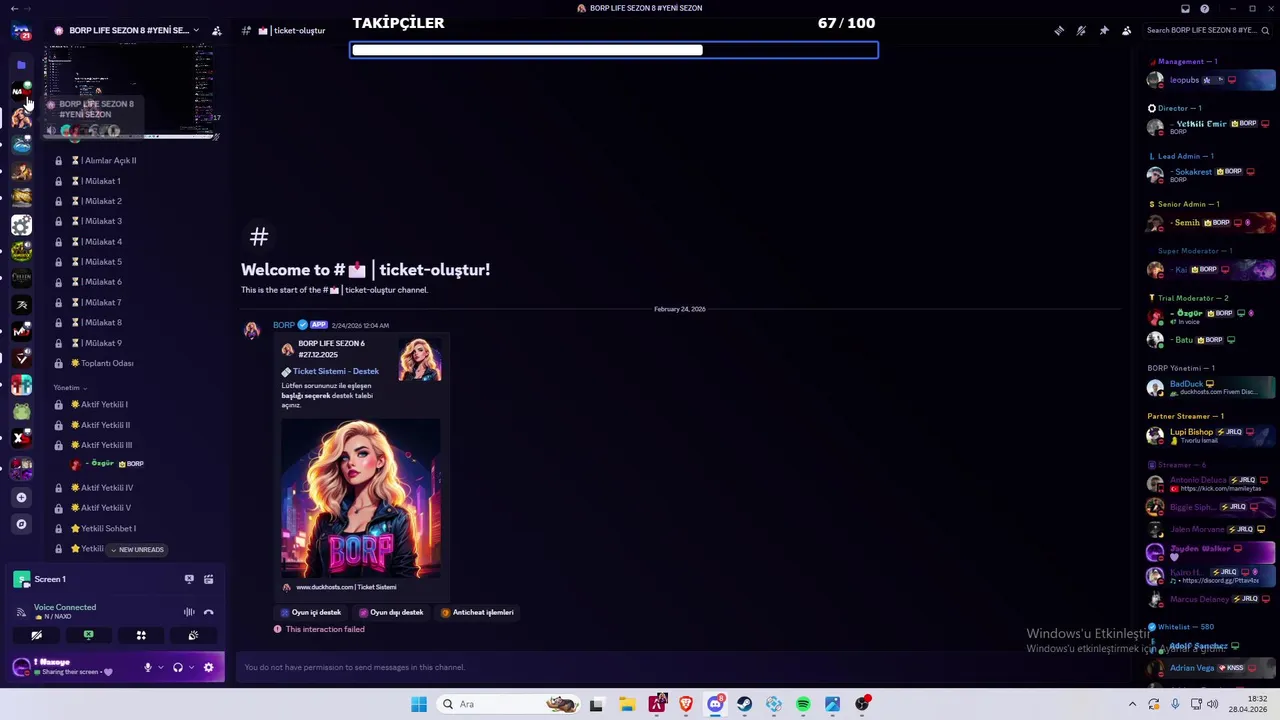The height and width of the screenshot is (720, 1280).
Task: Toggle noise suppression waveform icon
Action: (x=189, y=612)
